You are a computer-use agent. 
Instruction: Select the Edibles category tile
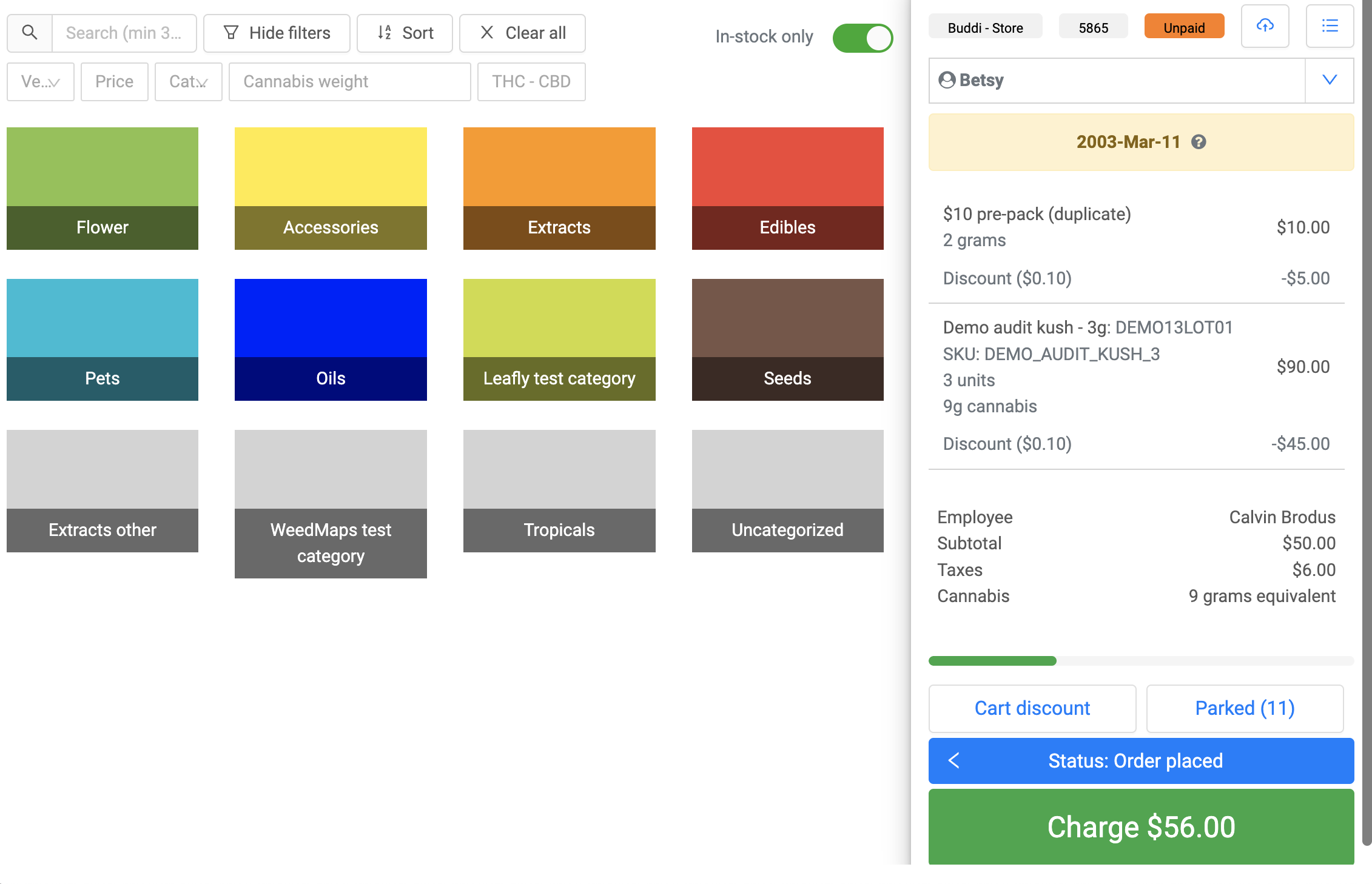point(787,188)
